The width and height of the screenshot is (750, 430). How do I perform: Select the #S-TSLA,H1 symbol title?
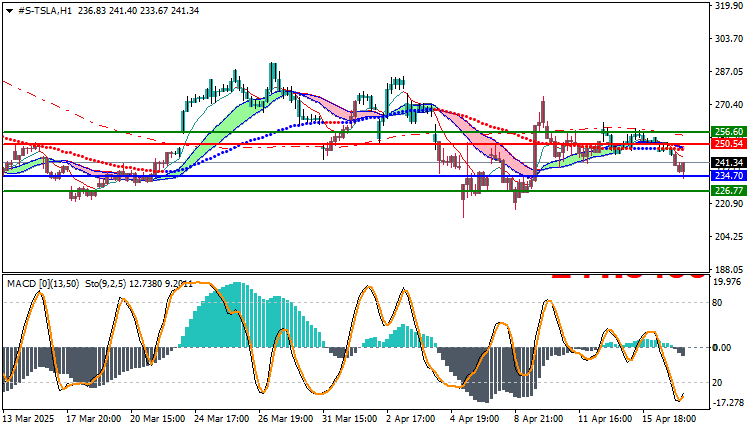pos(44,11)
